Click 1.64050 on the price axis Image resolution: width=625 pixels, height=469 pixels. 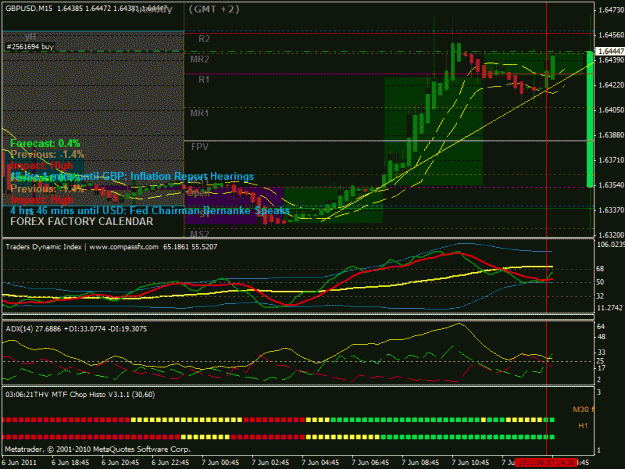click(611, 110)
